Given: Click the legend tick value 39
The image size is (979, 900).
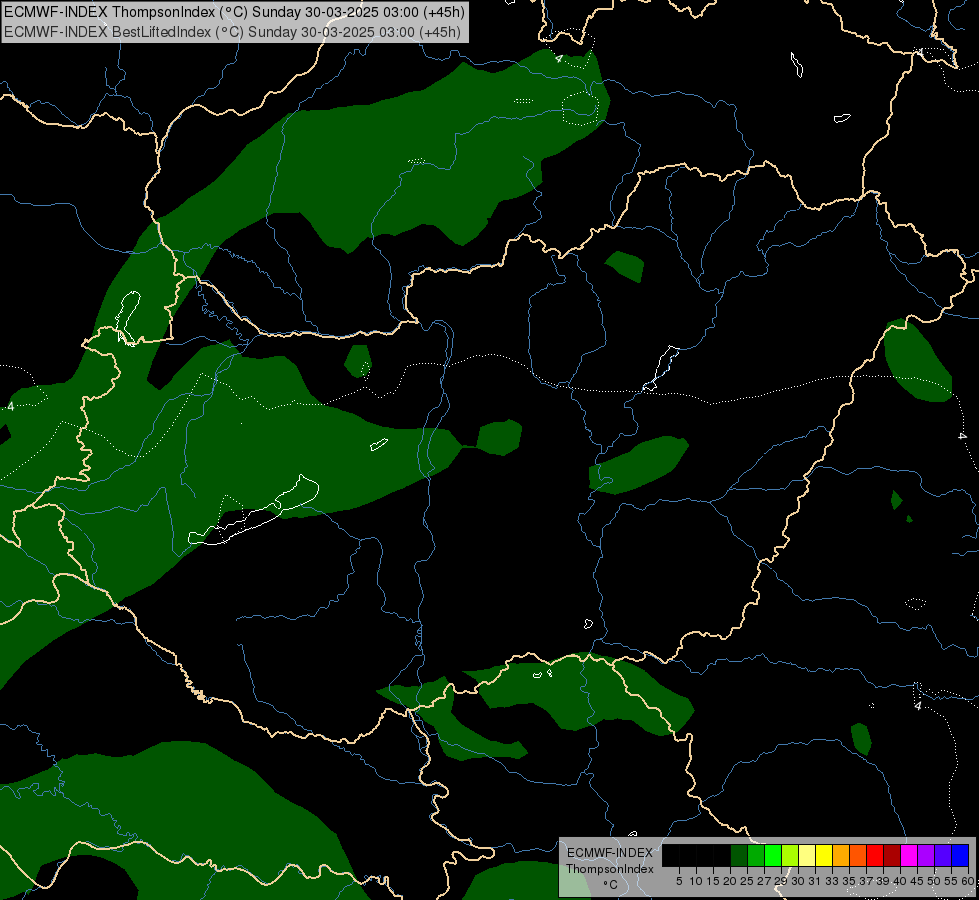Looking at the screenshot, I should (883, 881).
